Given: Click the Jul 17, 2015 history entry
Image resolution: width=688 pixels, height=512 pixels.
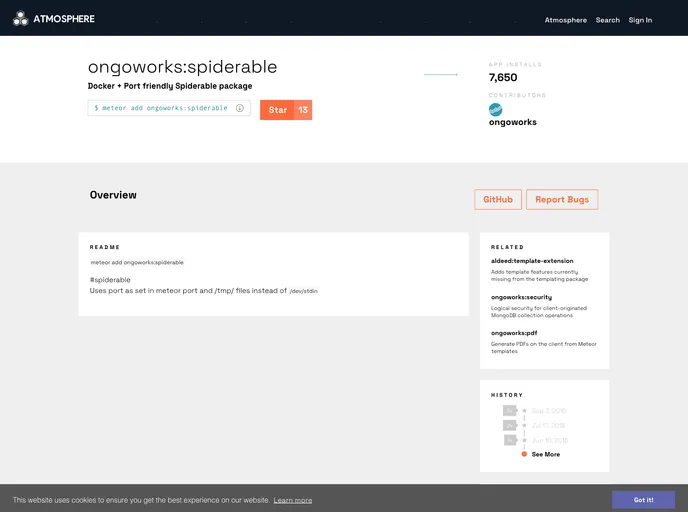Looking at the screenshot, I should (548, 426).
